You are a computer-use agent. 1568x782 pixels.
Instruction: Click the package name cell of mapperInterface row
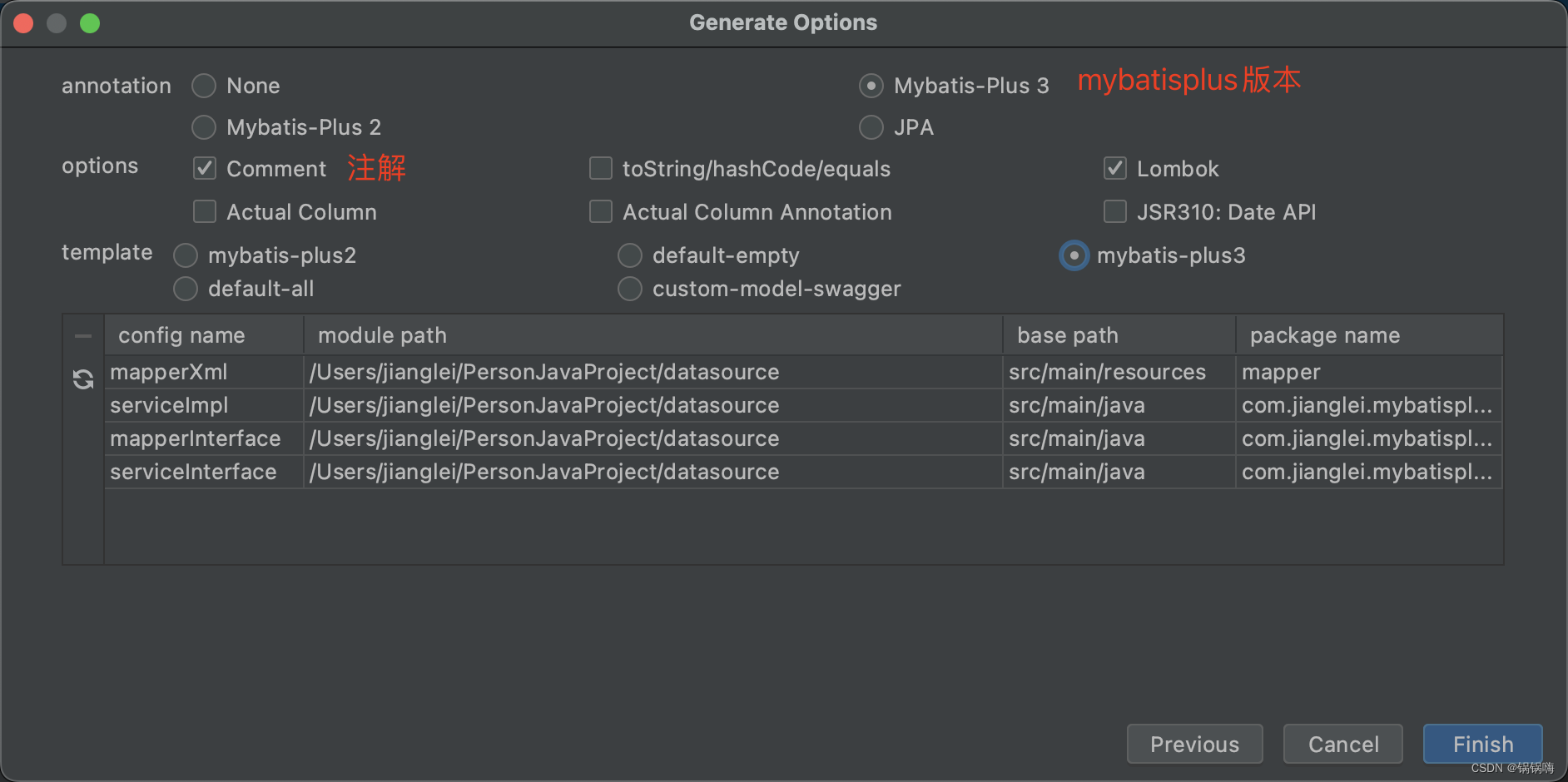point(1369,438)
